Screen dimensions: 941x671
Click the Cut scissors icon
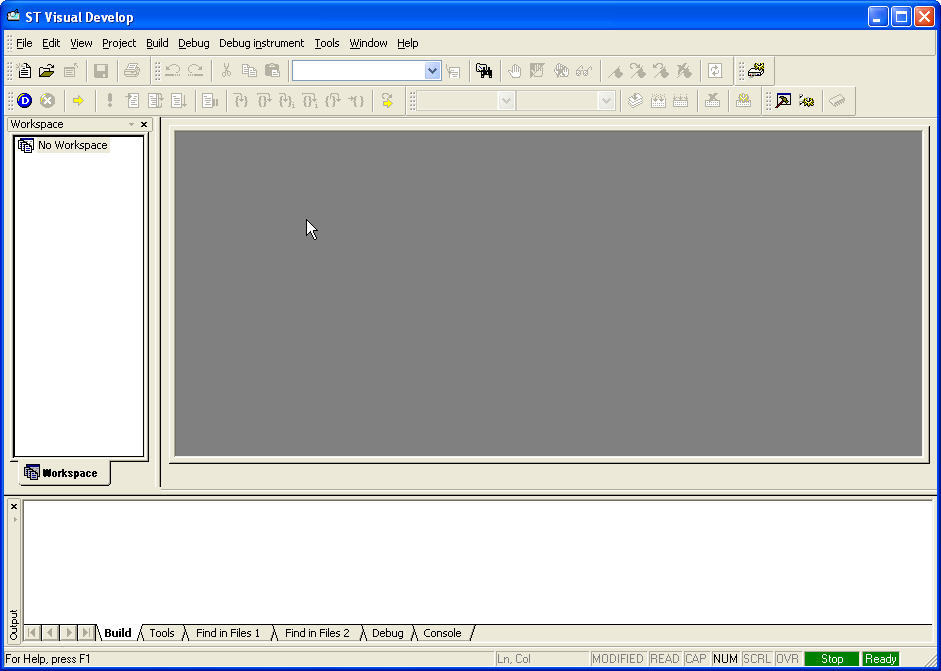226,71
